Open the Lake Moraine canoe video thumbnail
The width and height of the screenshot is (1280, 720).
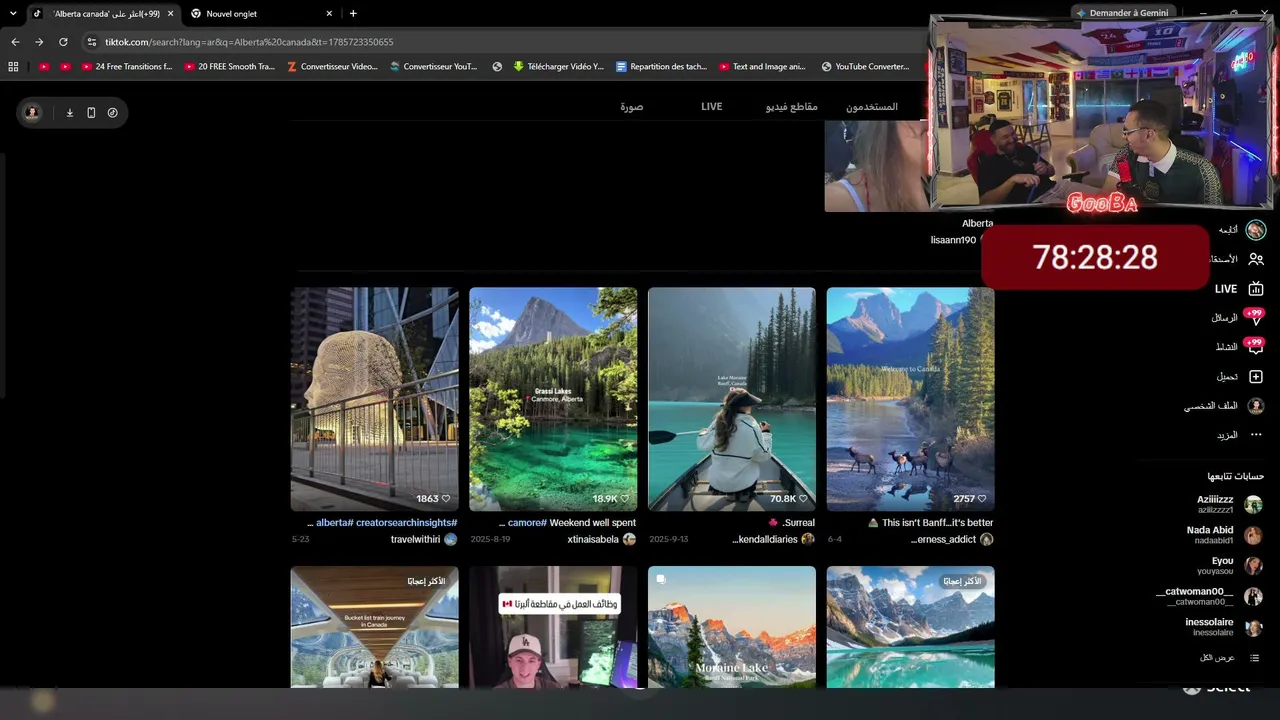pyautogui.click(x=732, y=400)
